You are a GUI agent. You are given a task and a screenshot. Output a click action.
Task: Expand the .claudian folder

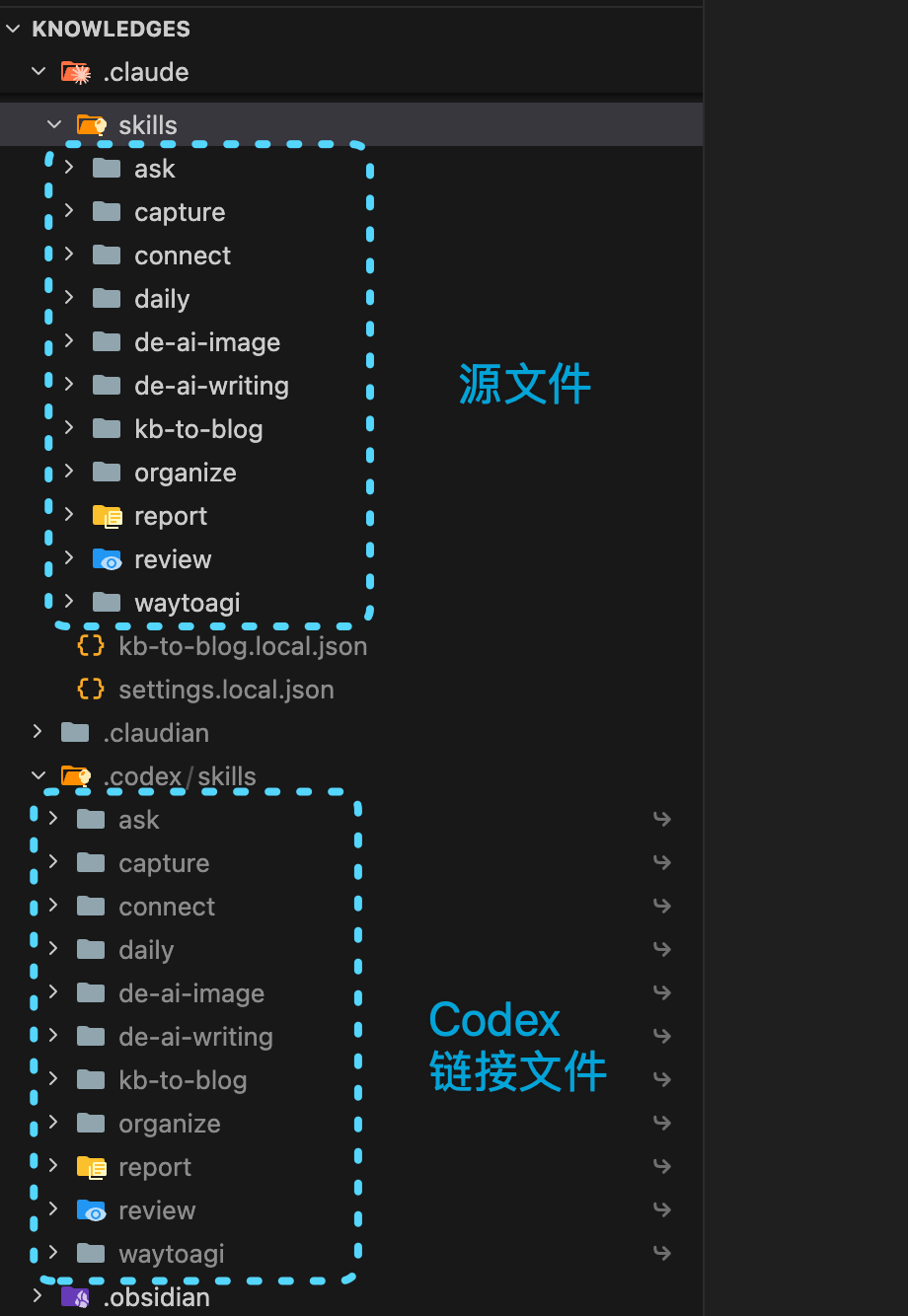[x=38, y=733]
